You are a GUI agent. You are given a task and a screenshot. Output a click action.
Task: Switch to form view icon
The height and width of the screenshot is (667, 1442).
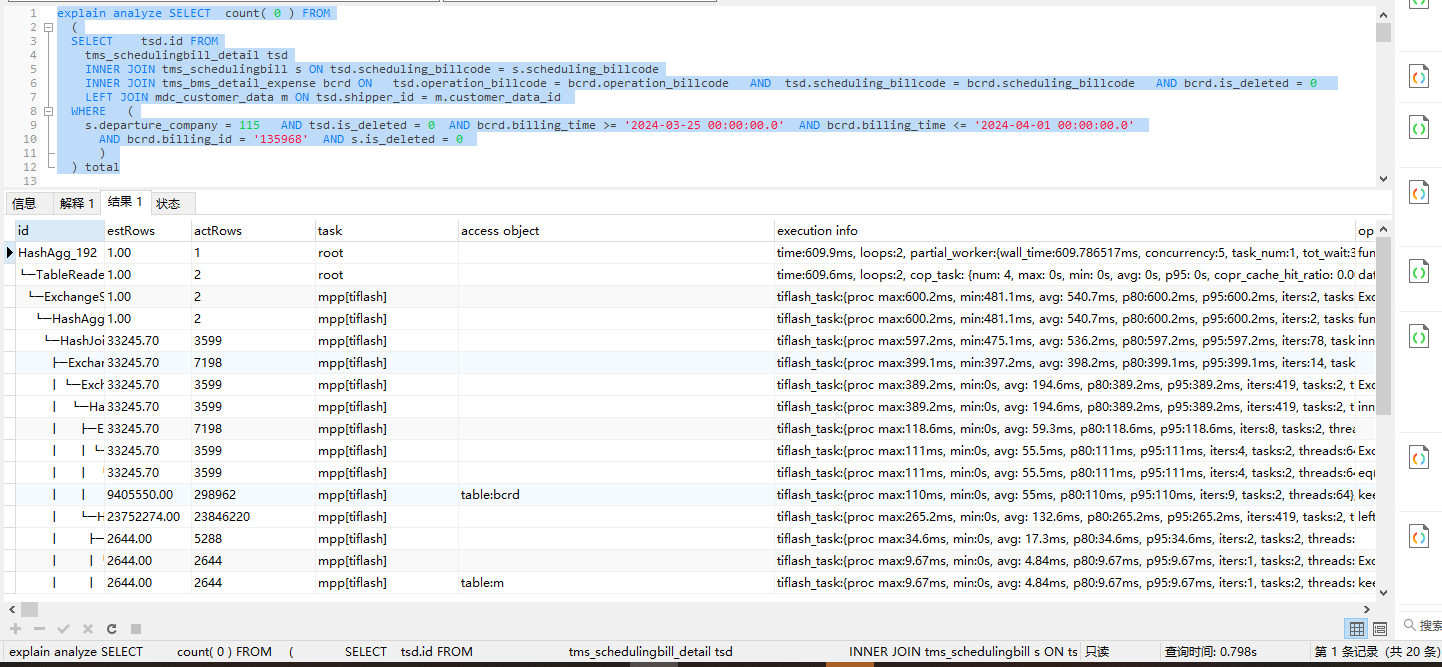point(1380,629)
